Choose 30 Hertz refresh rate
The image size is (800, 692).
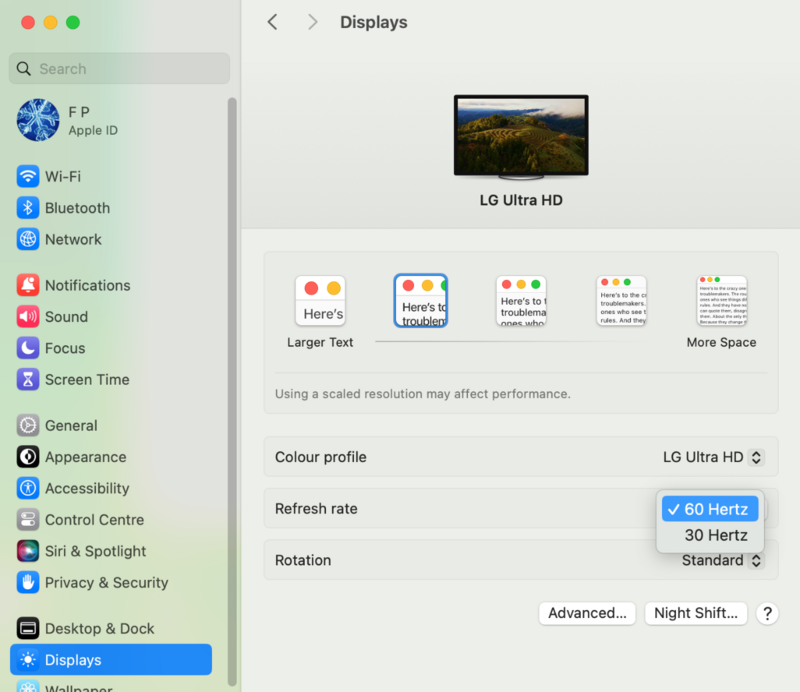pyautogui.click(x=715, y=535)
